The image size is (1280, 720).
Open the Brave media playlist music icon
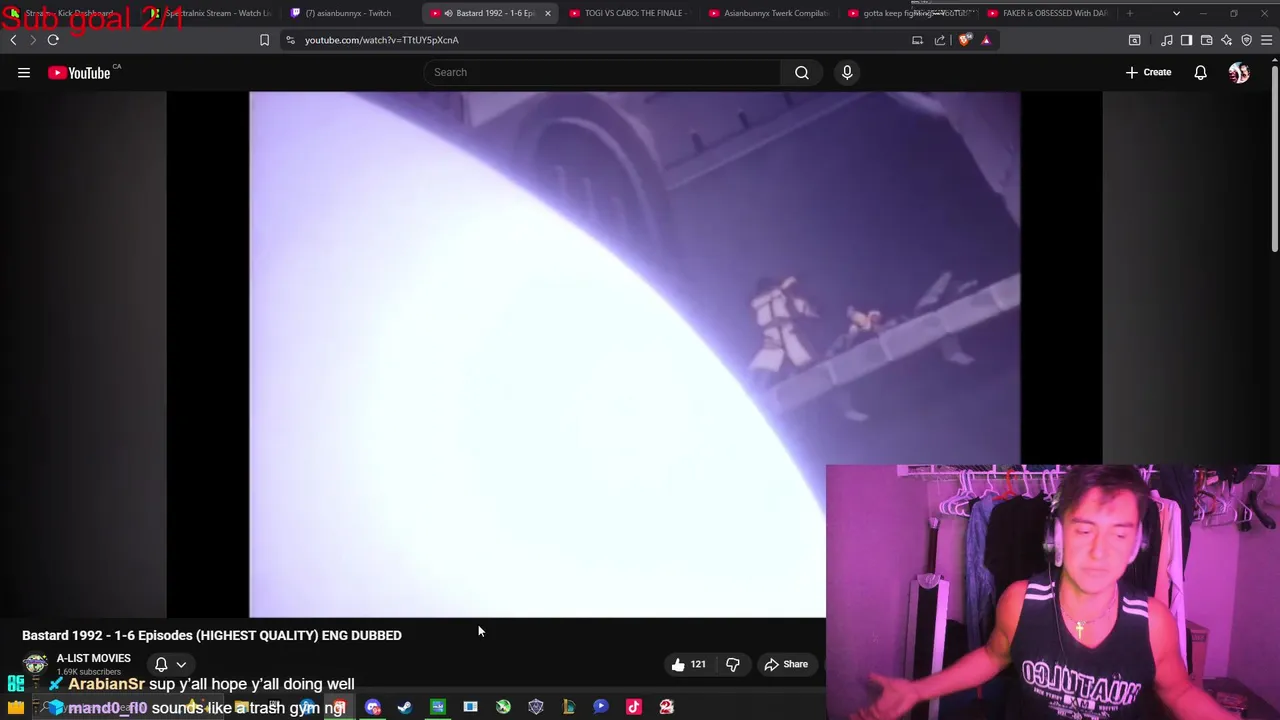pyautogui.click(x=1166, y=40)
